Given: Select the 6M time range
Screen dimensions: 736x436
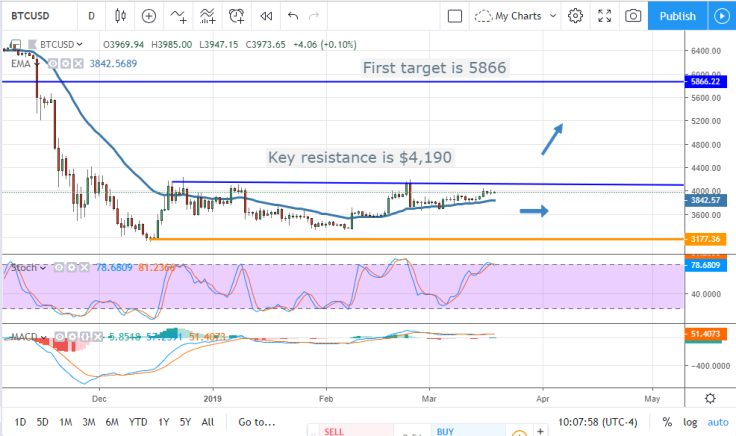Looking at the screenshot, I should click(x=112, y=422).
